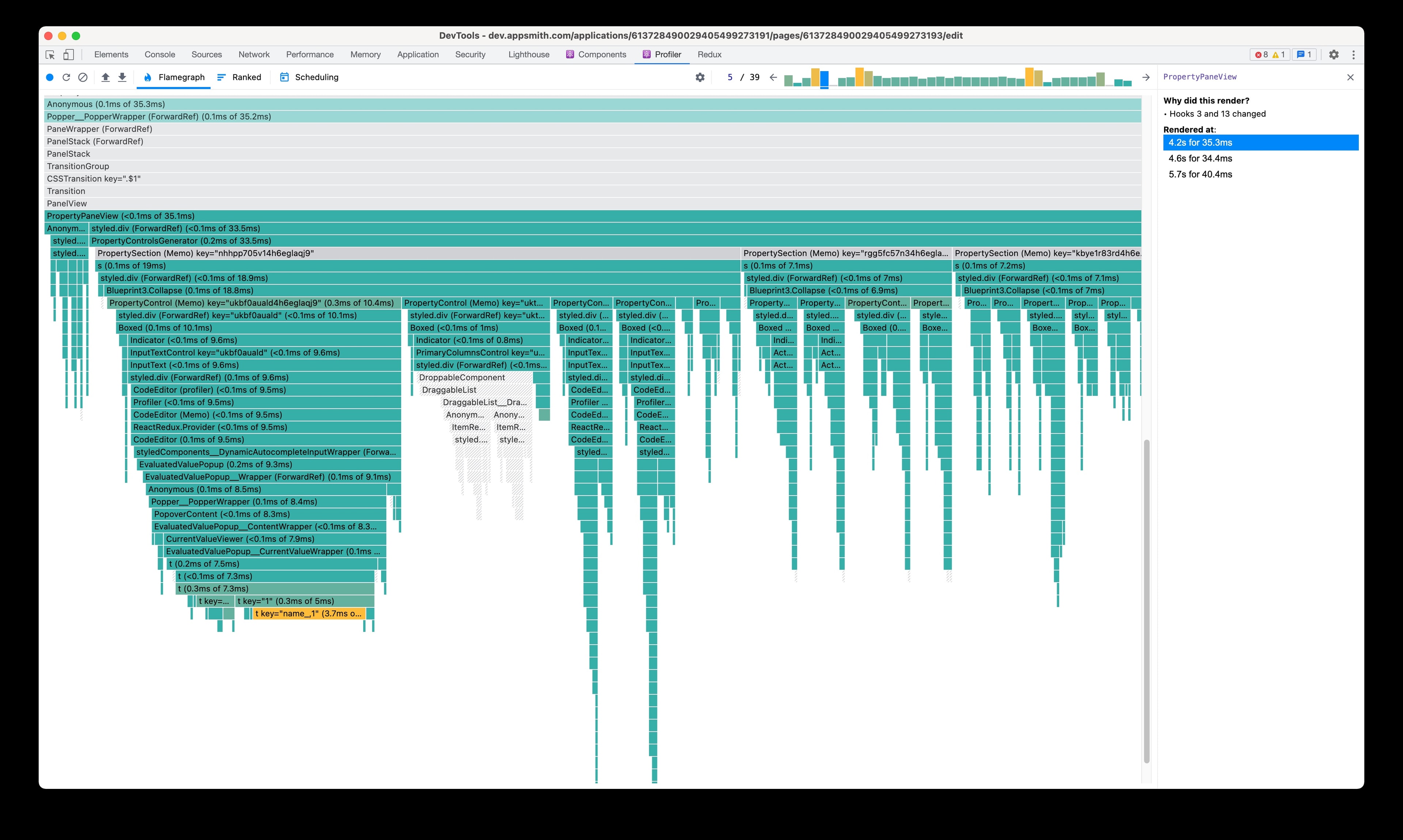
Task: Open the Performance panel tab
Action: click(310, 54)
